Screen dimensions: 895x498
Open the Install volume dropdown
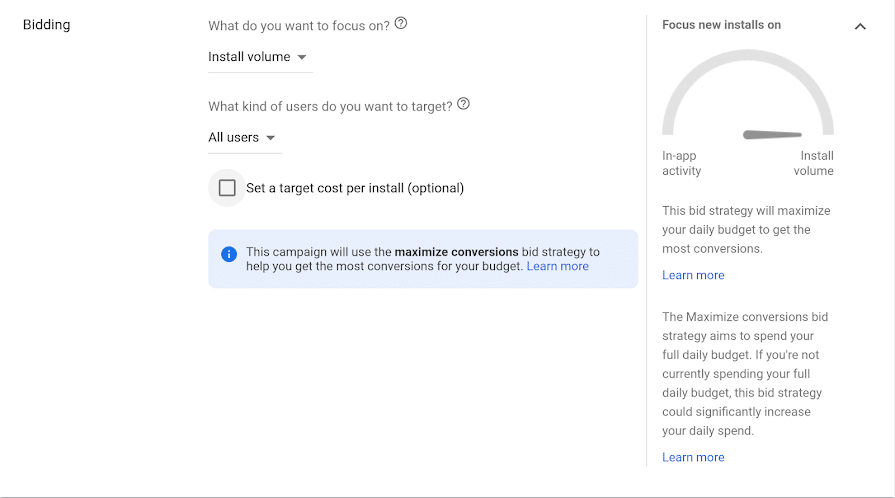[x=258, y=57]
